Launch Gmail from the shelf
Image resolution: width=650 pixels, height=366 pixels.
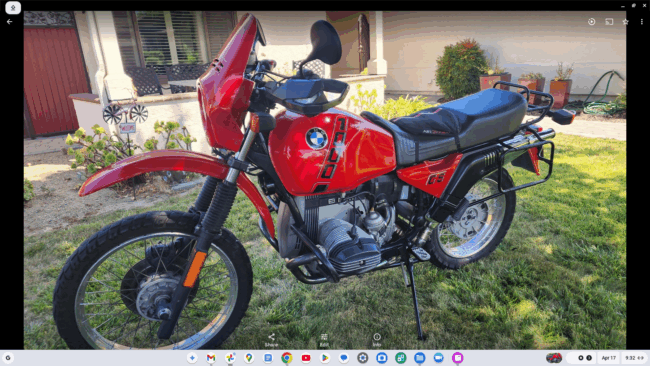(211, 358)
